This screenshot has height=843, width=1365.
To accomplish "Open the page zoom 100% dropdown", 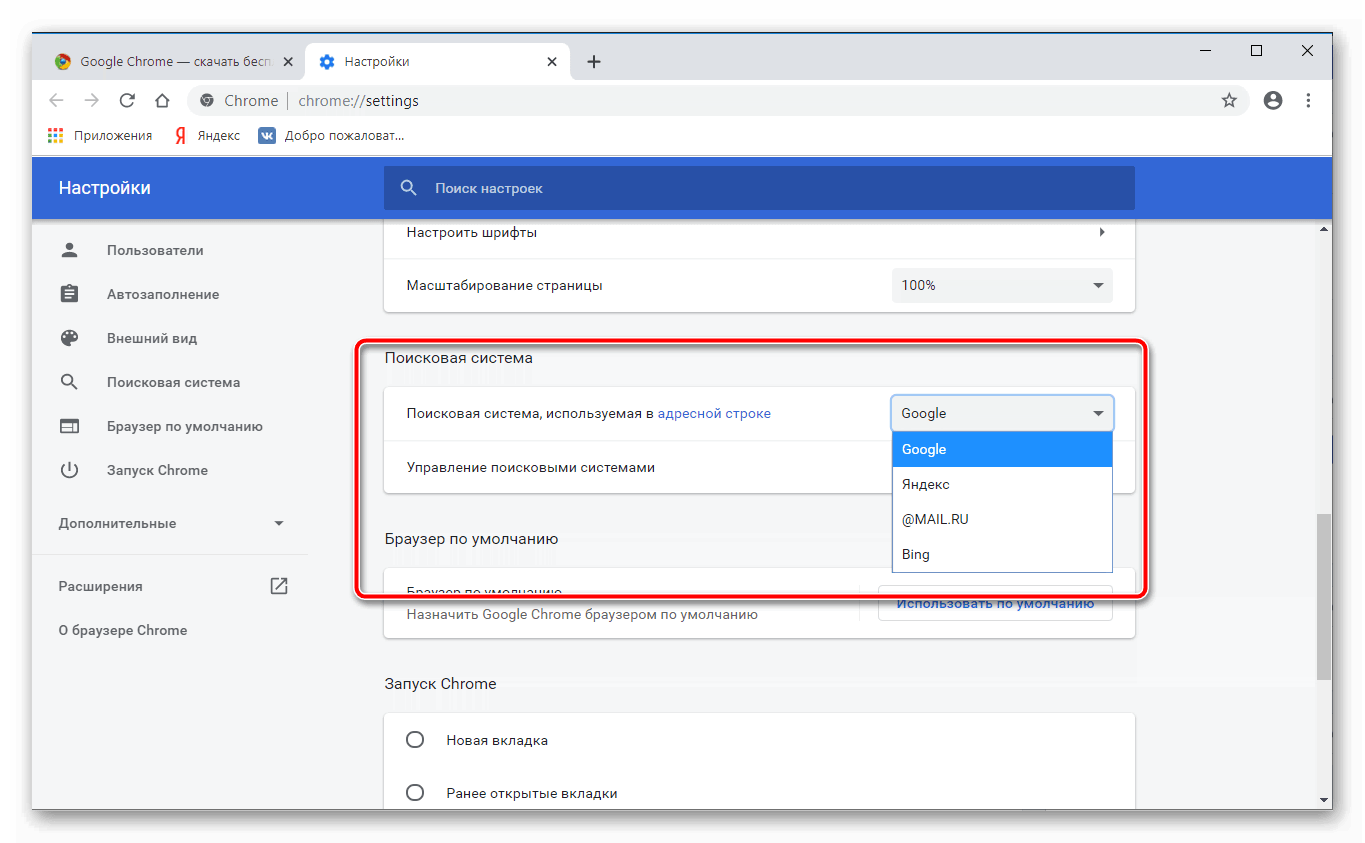I will coord(1002,285).
